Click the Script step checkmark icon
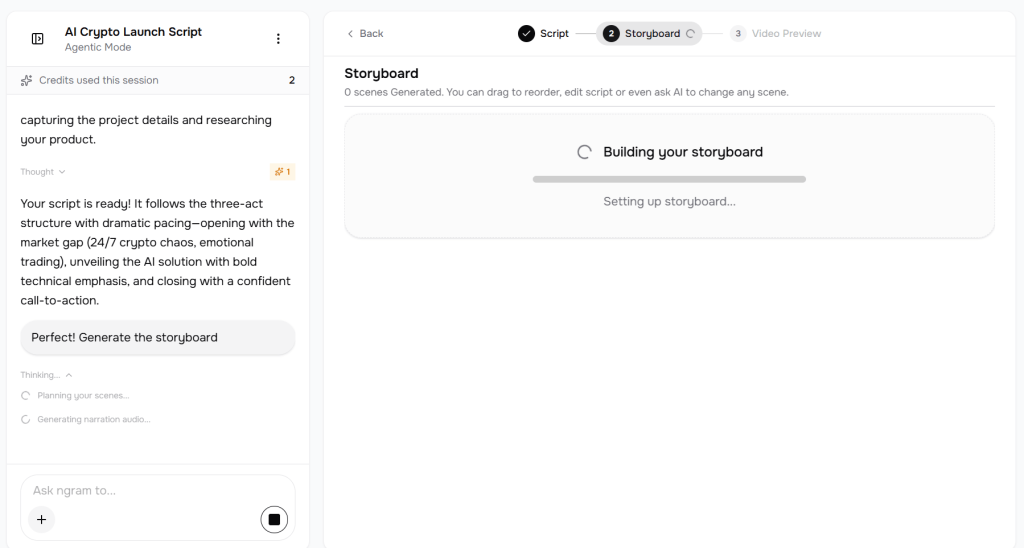The image size is (1024, 548). (526, 34)
